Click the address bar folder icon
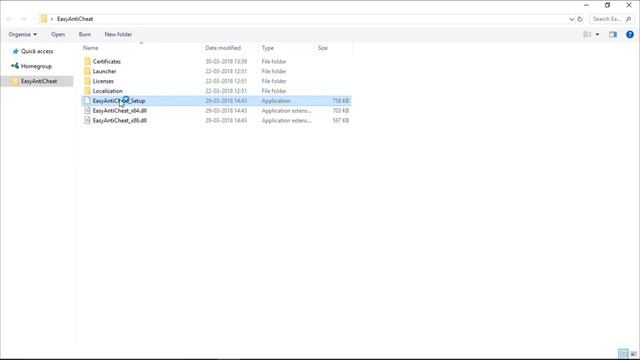 (x=44, y=19)
